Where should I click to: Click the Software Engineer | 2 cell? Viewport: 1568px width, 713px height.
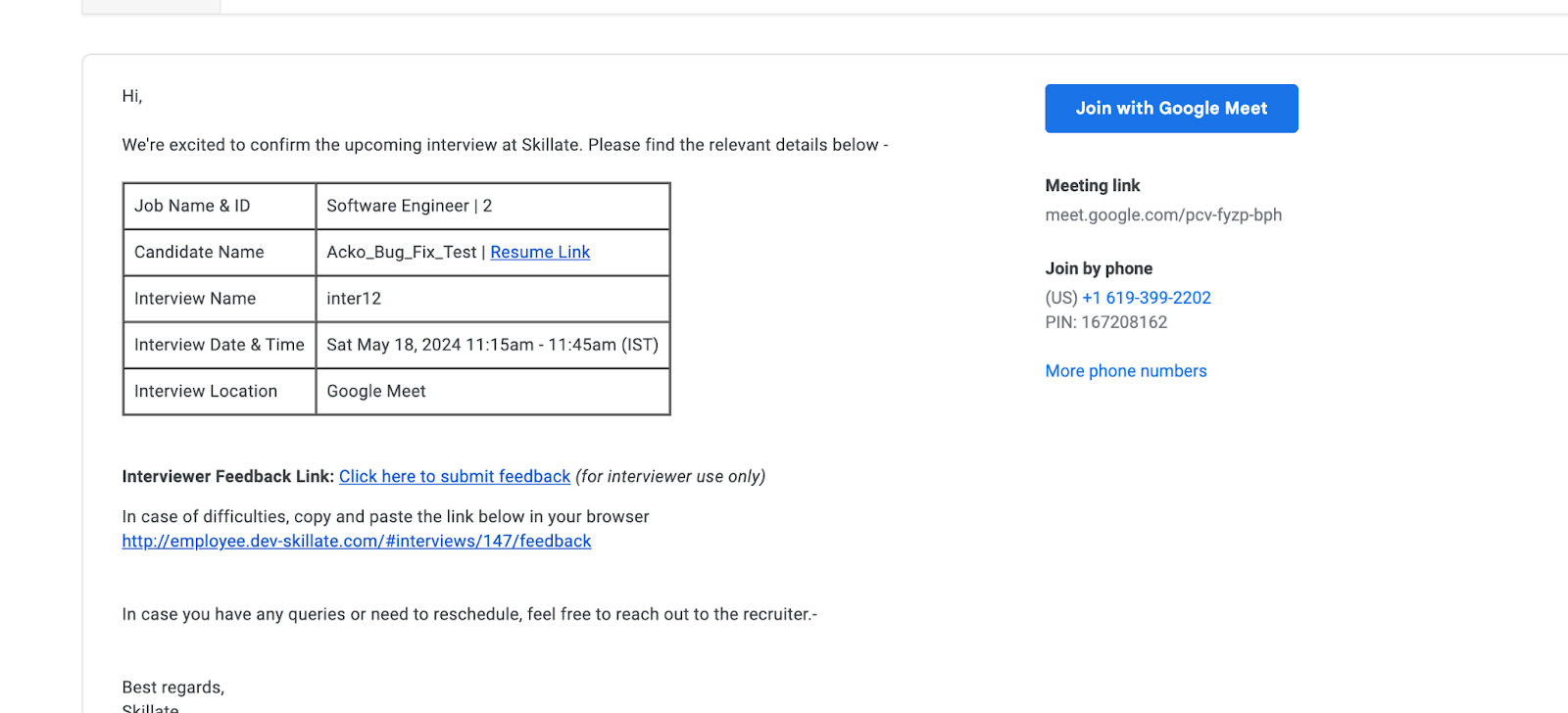(x=493, y=207)
